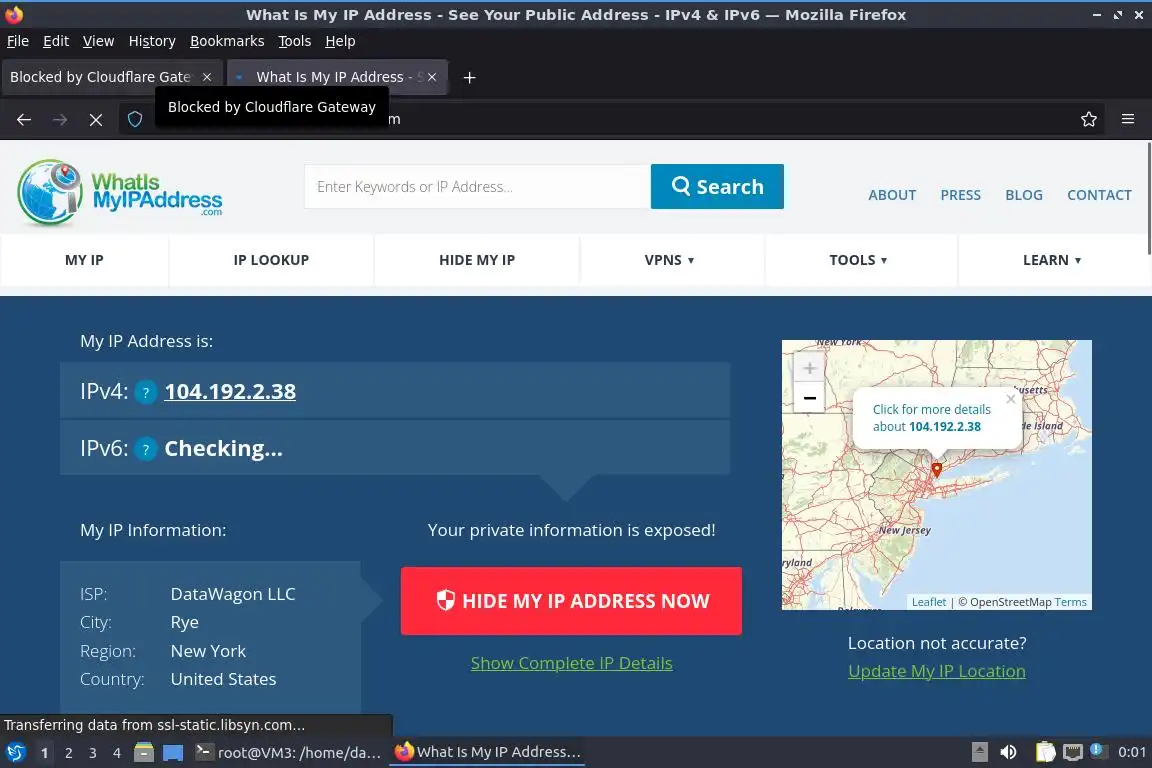Go back with the browser back arrow

[24, 119]
